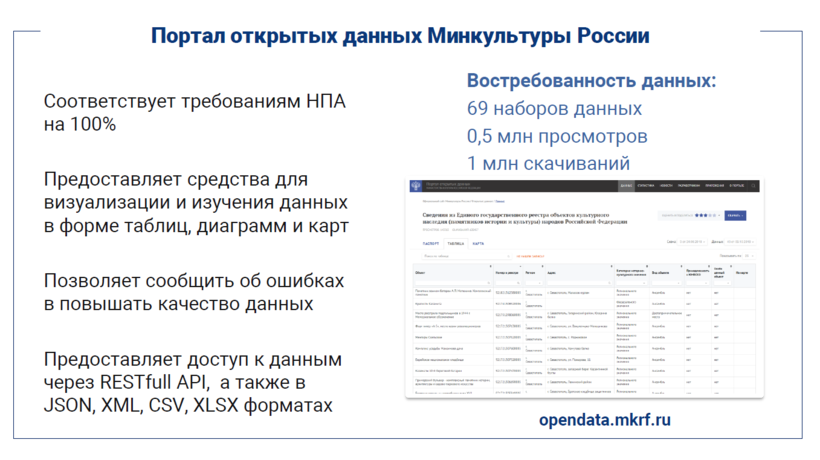Switch to the КАРТА tab
Screen dimensions: 820x460
[479, 242]
